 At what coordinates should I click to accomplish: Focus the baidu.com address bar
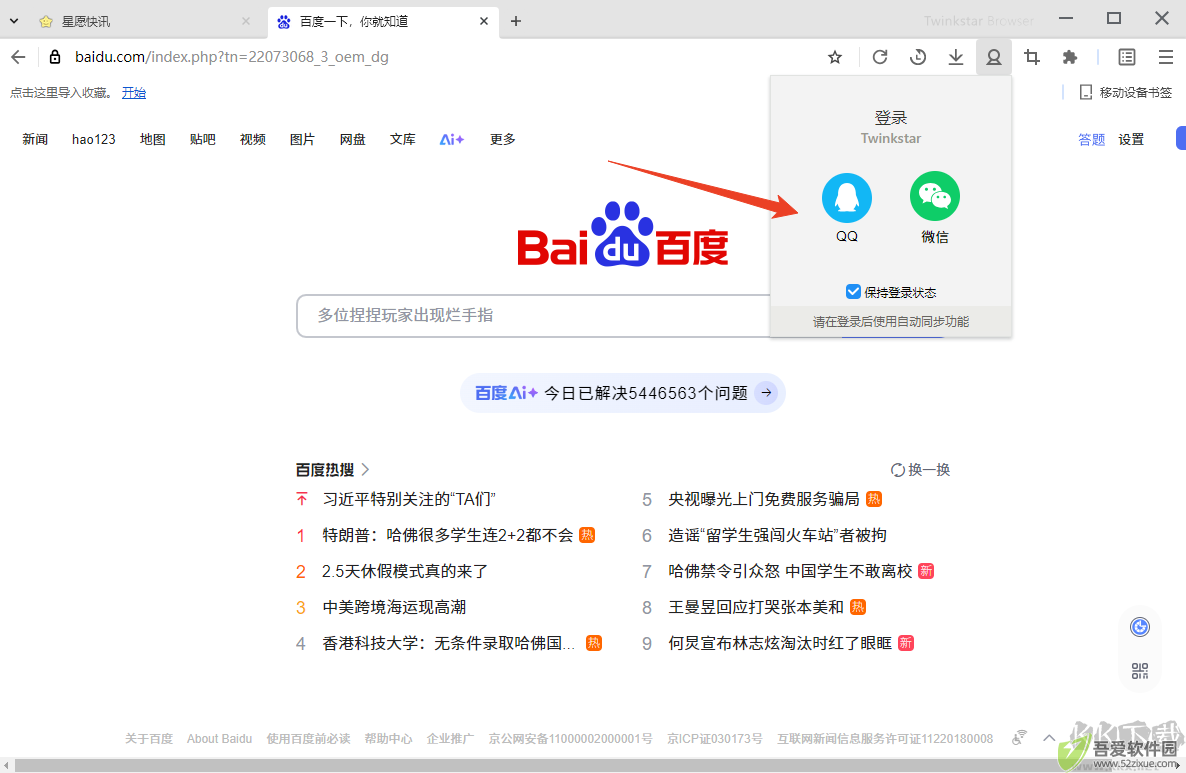point(231,57)
